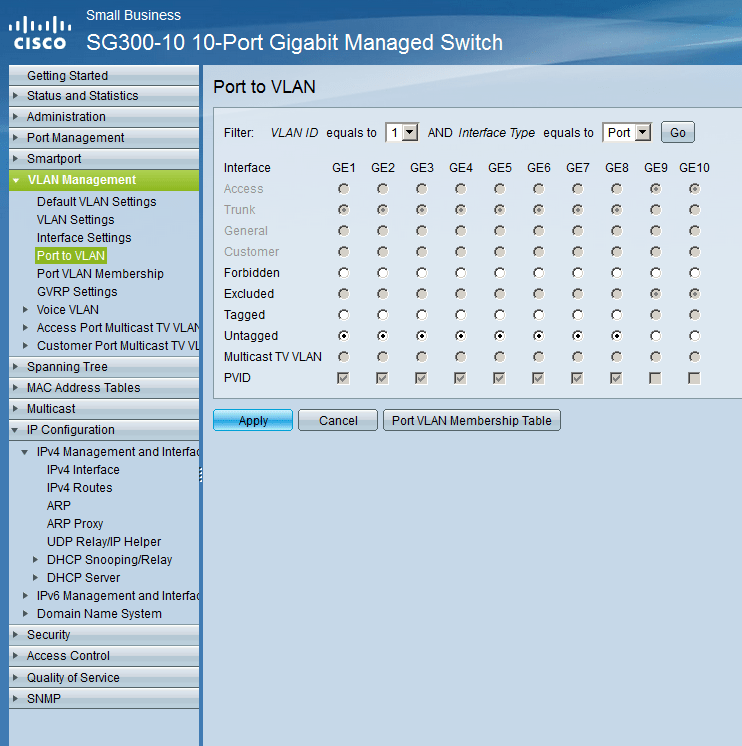Viewport: 742px width, 746px height.
Task: Open GVRP Settings page
Action: coord(77,292)
